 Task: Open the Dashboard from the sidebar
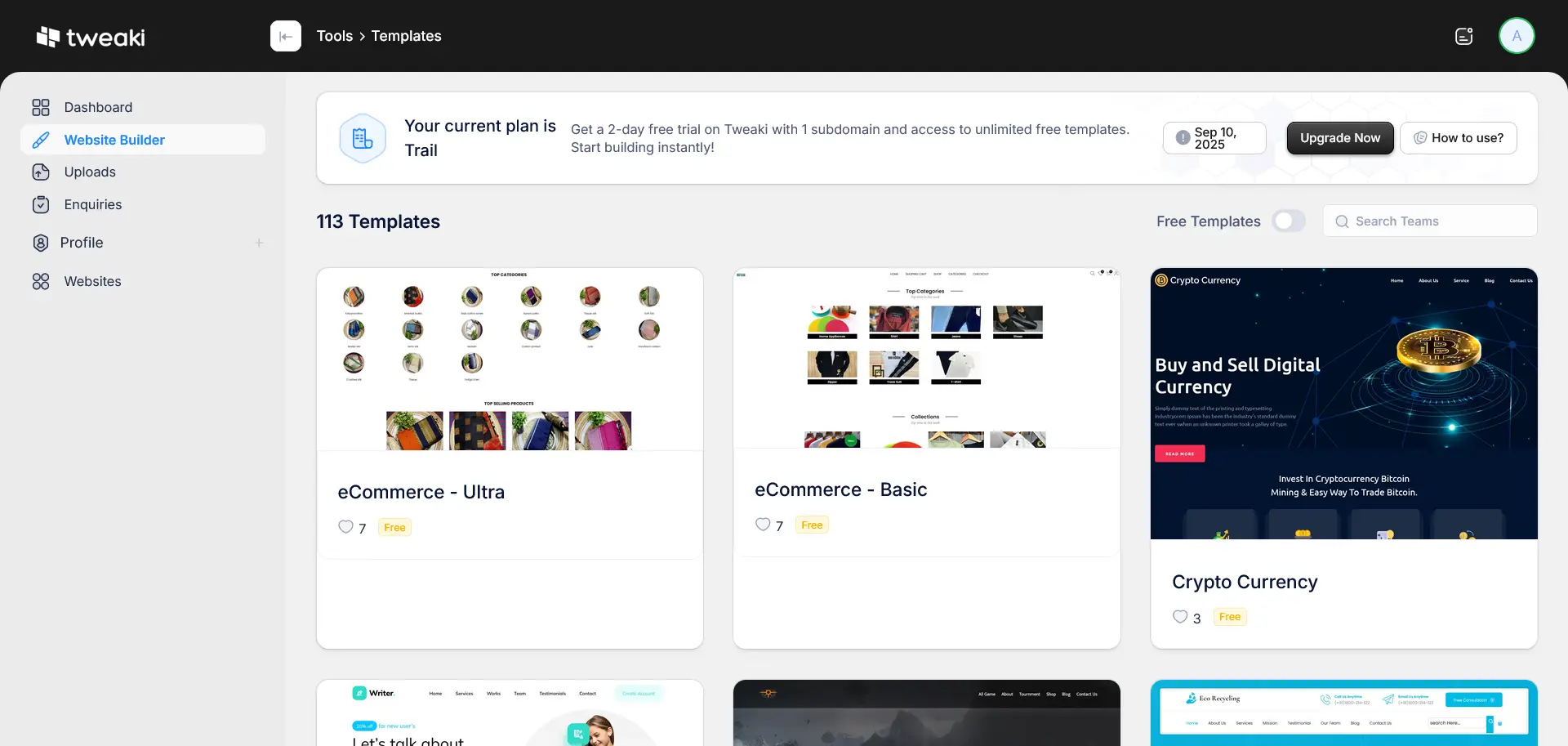pos(97,107)
